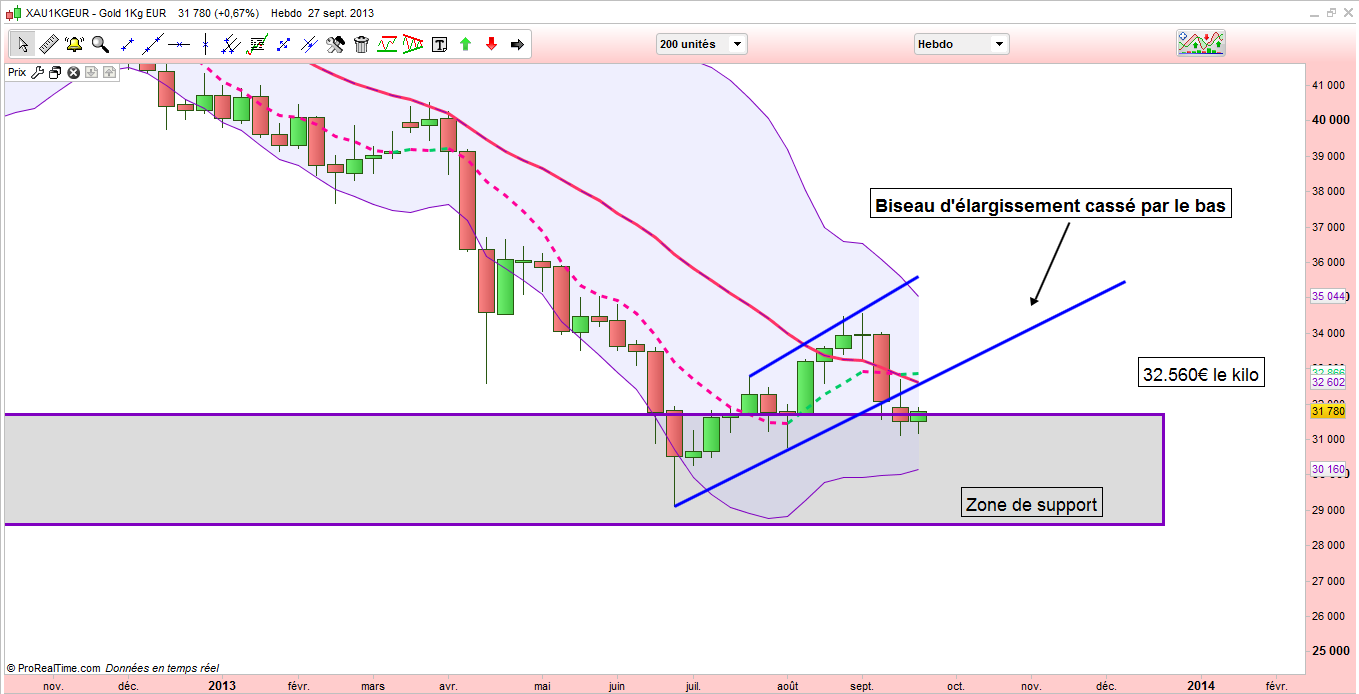Screen dimensions: 1359x694
Task: Click the 'oct.' label on time axis
Action: point(956,686)
